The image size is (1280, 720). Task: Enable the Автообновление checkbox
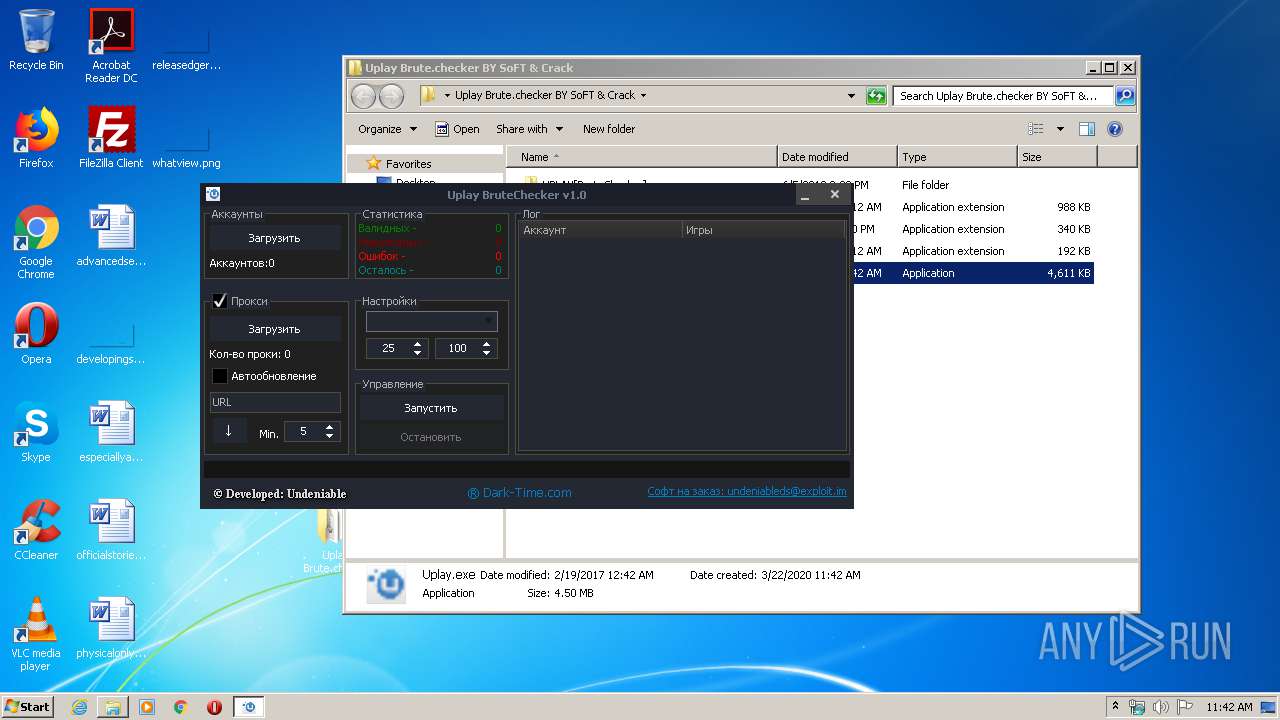tap(220, 376)
